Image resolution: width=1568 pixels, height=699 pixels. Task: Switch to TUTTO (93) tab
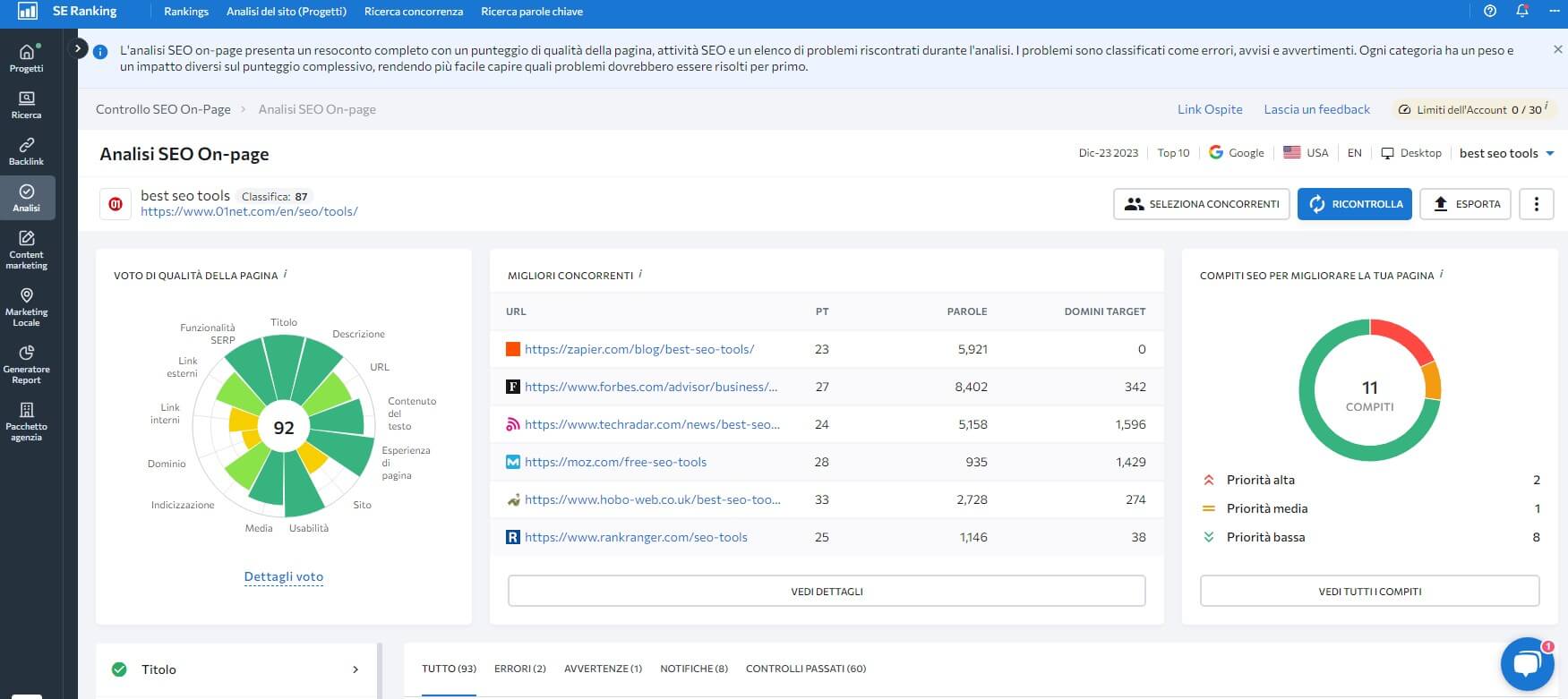[449, 669]
